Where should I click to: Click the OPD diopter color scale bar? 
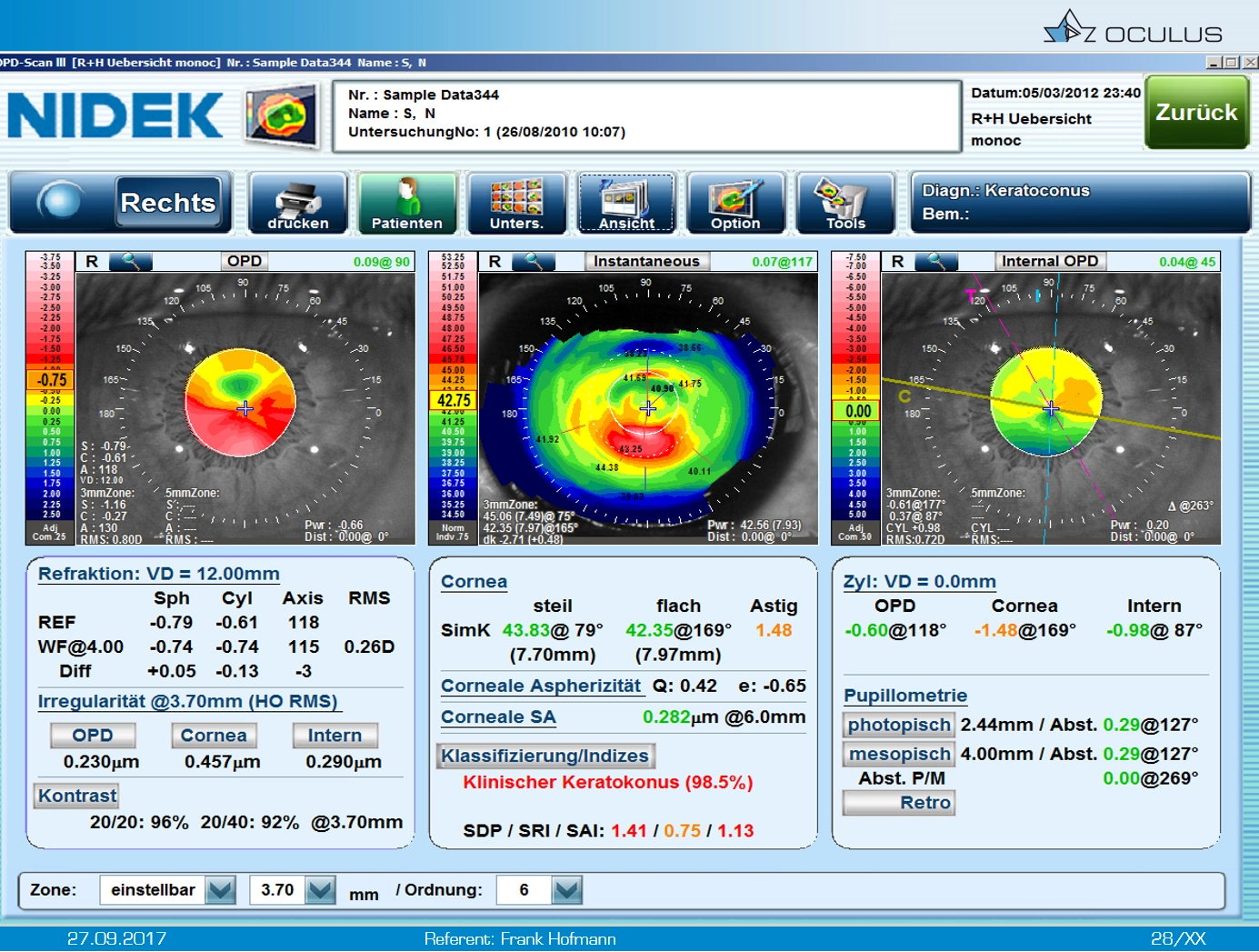[50, 396]
